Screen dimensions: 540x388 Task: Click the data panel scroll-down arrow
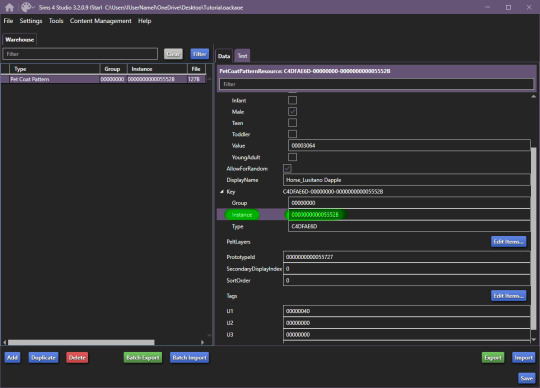pos(533,339)
